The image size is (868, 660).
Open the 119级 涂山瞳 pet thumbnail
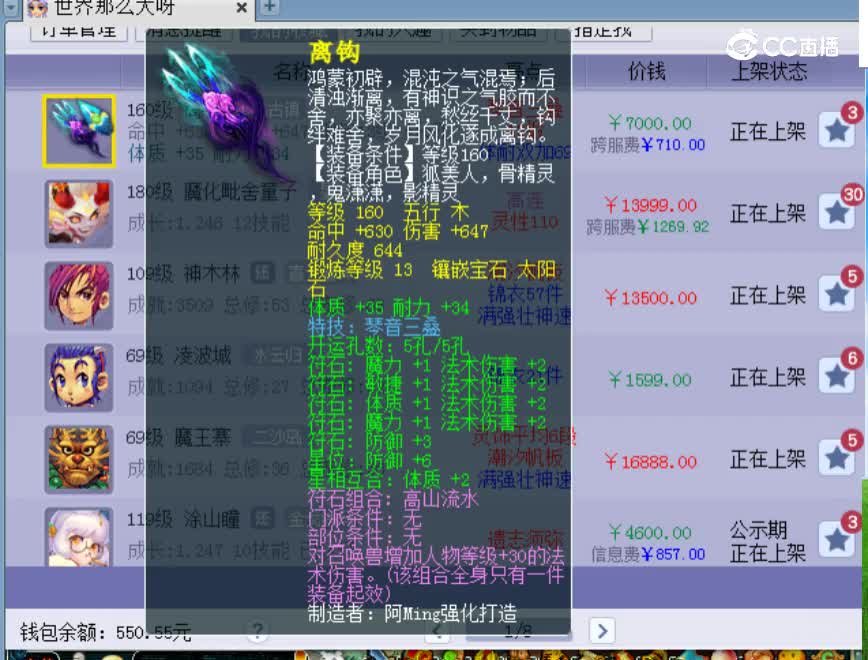coord(79,537)
